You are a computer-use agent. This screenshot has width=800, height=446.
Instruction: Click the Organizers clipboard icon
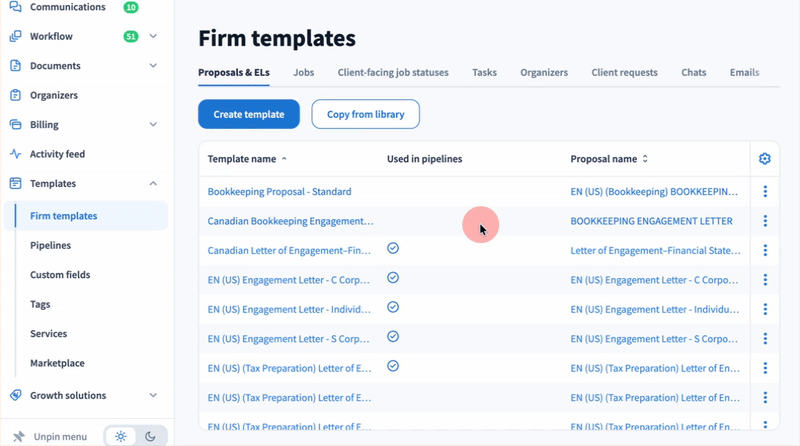click(15, 96)
